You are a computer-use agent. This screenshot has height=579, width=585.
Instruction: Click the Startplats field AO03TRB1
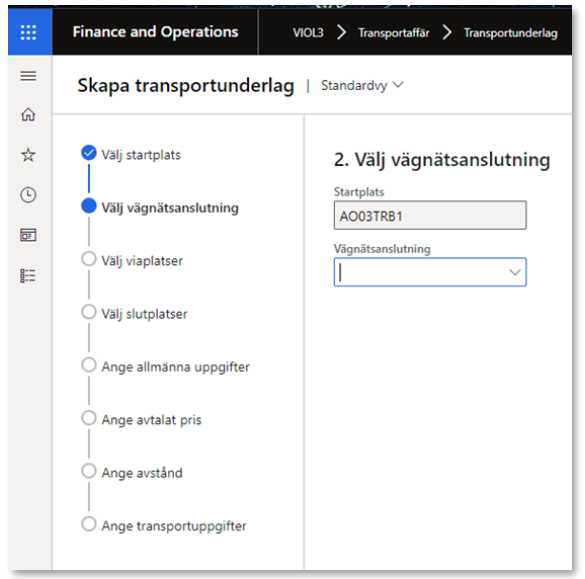click(x=430, y=215)
